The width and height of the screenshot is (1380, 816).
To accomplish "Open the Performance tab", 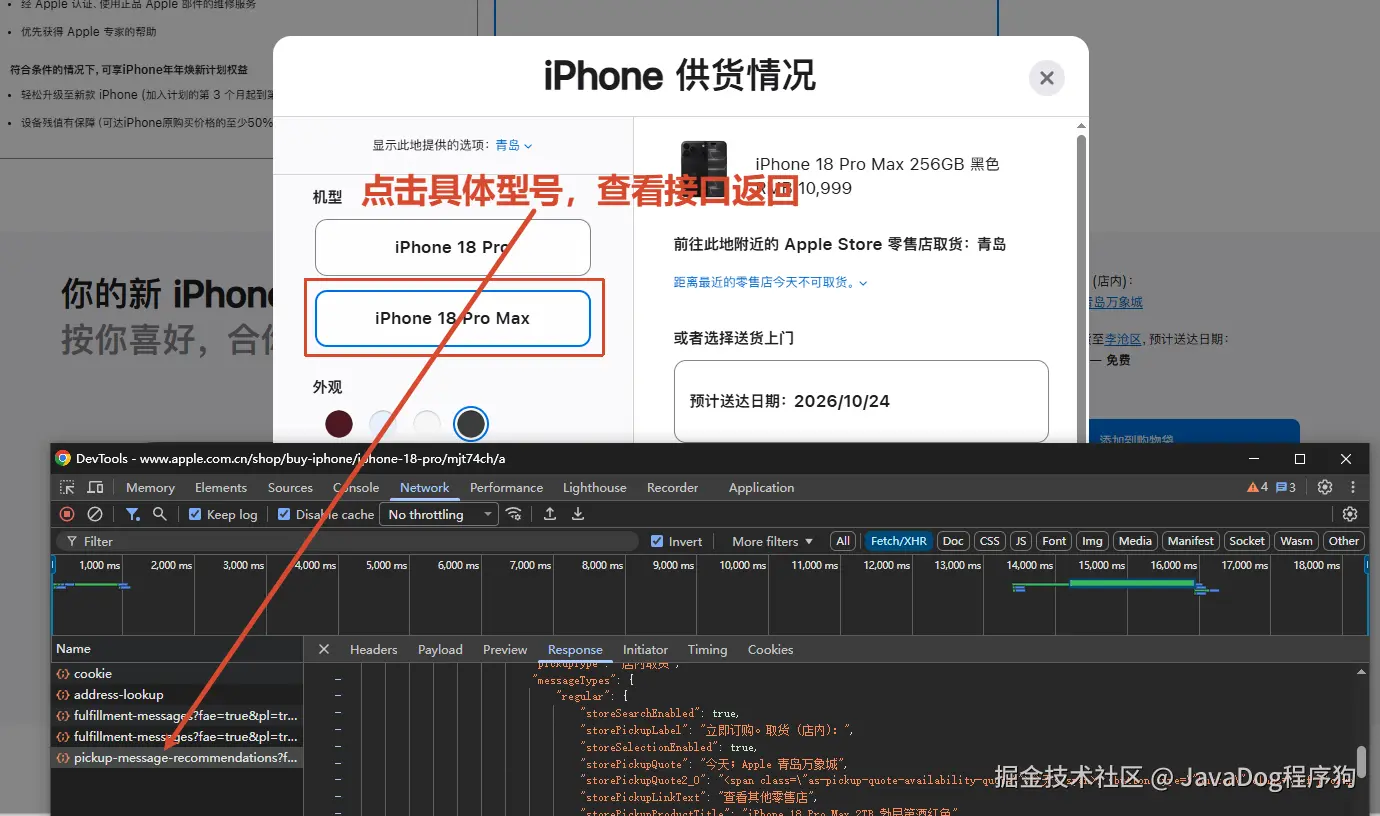I will click(506, 488).
